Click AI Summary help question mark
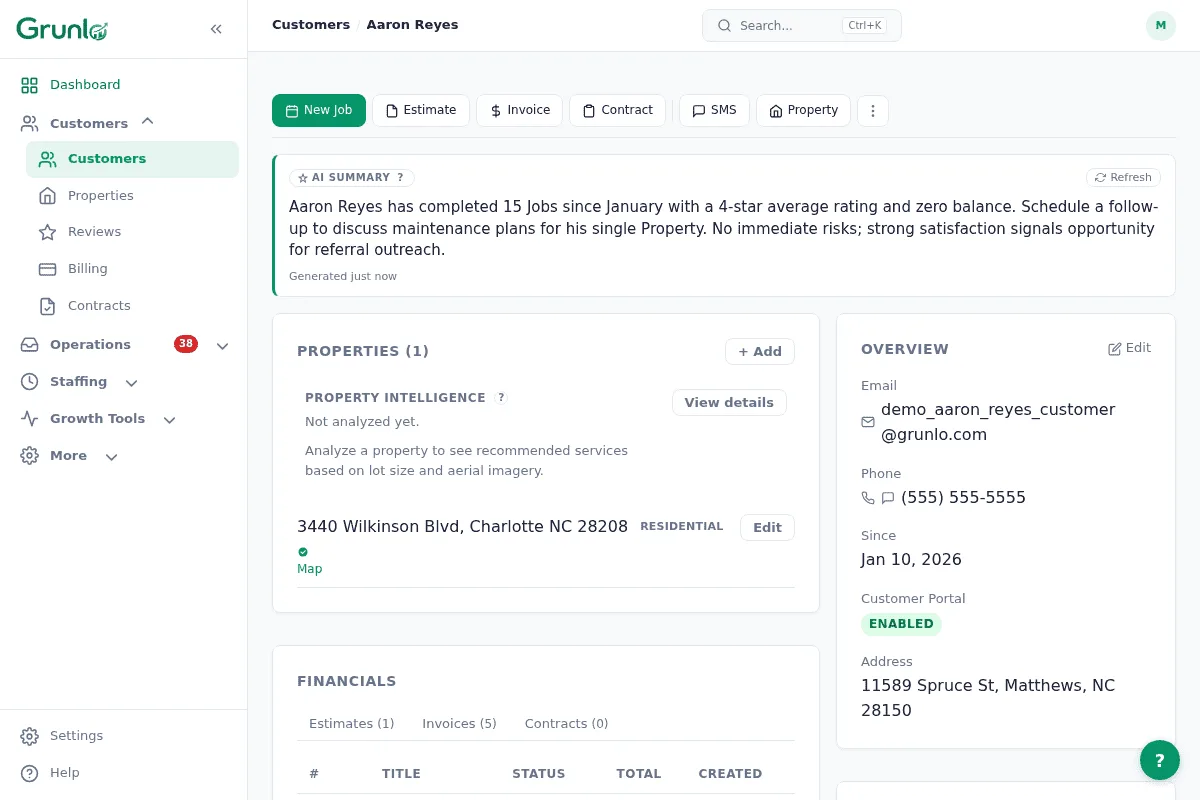 pyautogui.click(x=400, y=177)
